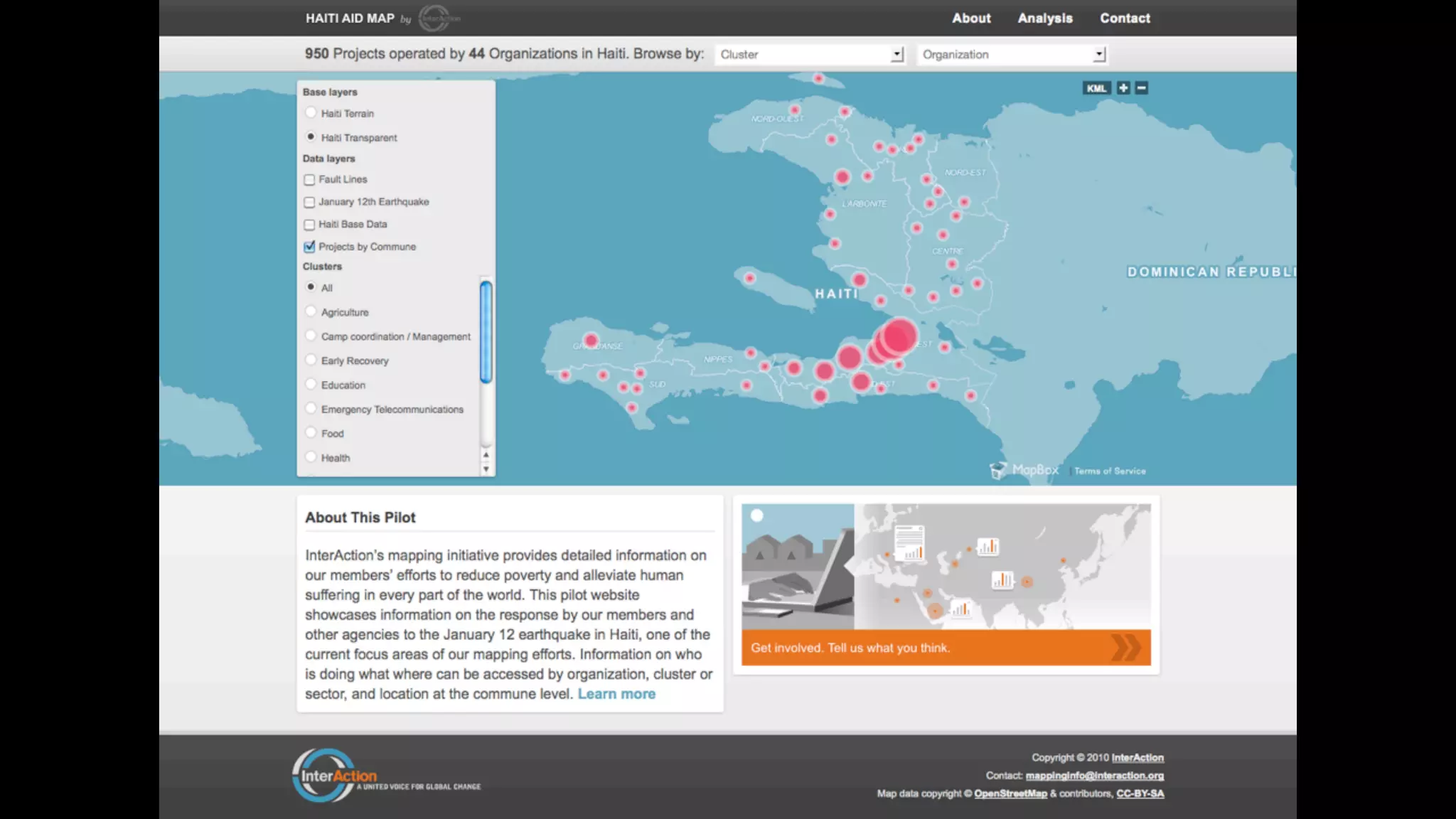
Task: Click the InterAction footer logo
Action: (x=334, y=776)
